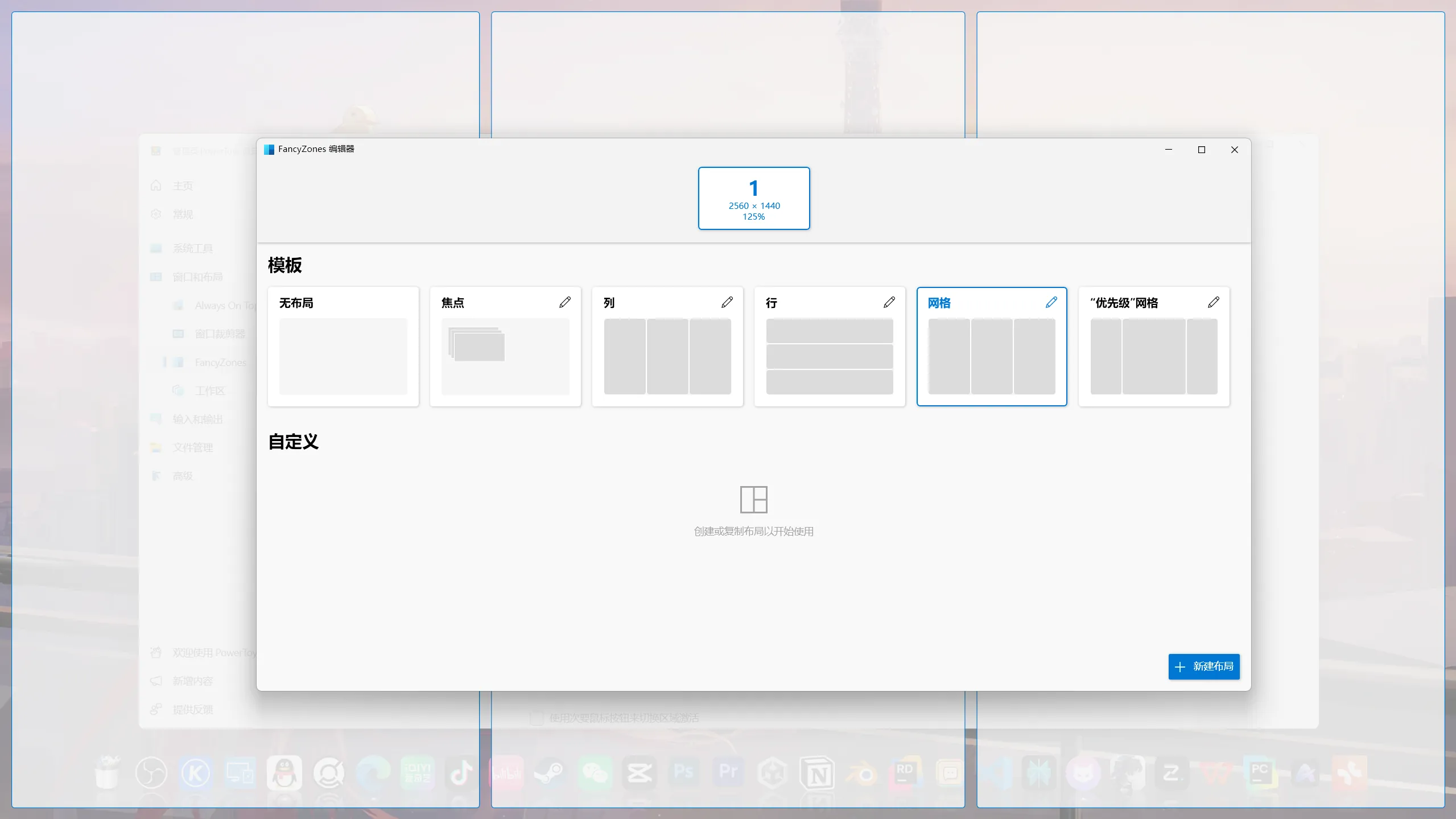Image resolution: width=1456 pixels, height=819 pixels.
Task: Click the edit pencil on 焦点 template
Action: [564, 302]
